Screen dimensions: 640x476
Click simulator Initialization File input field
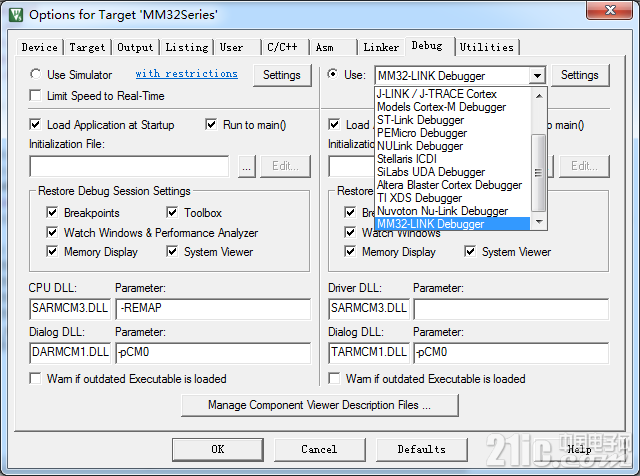tap(129, 166)
